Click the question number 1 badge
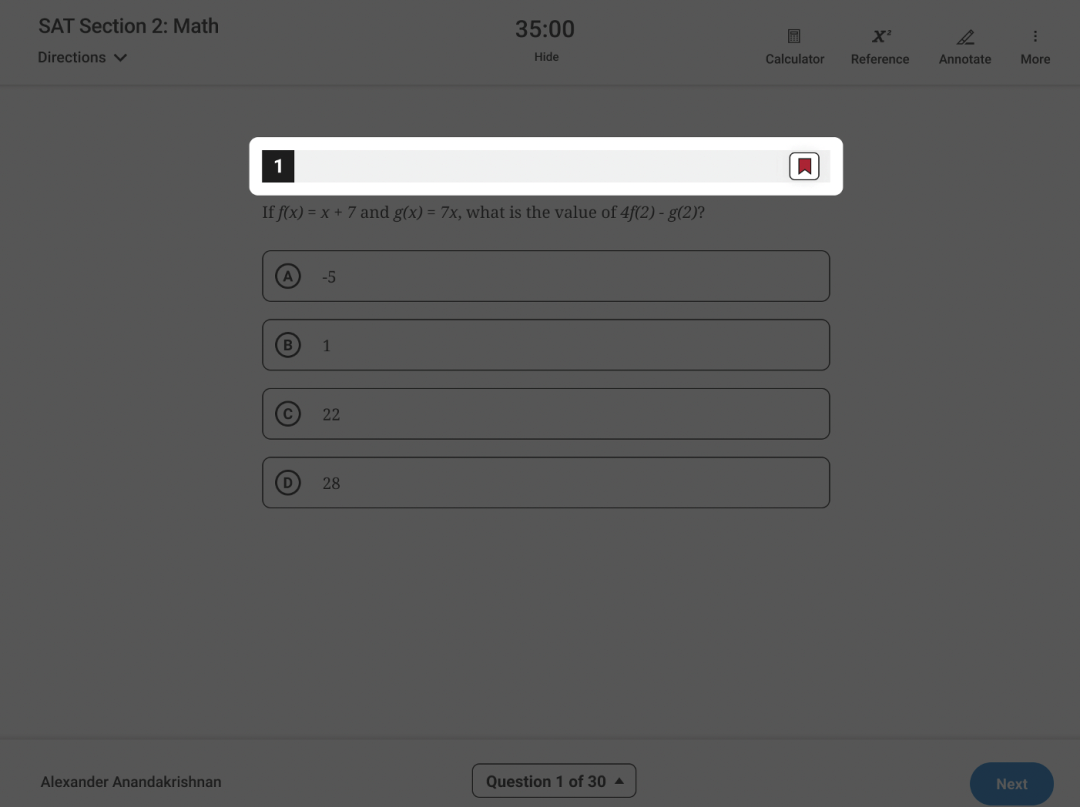 [x=278, y=166]
